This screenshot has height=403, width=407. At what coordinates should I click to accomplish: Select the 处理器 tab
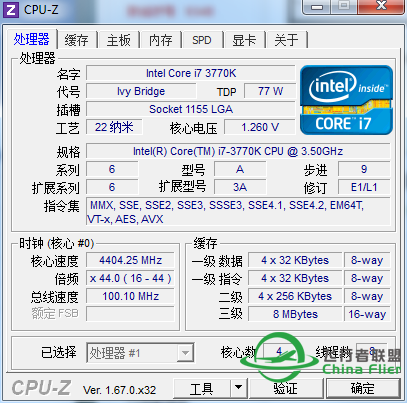tap(32, 39)
